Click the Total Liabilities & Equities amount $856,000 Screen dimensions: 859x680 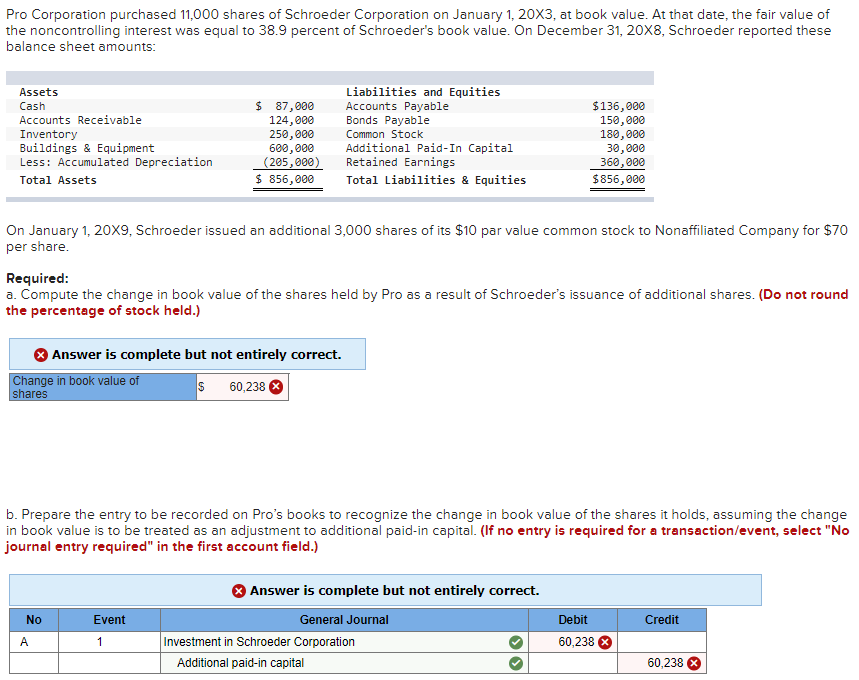click(619, 179)
